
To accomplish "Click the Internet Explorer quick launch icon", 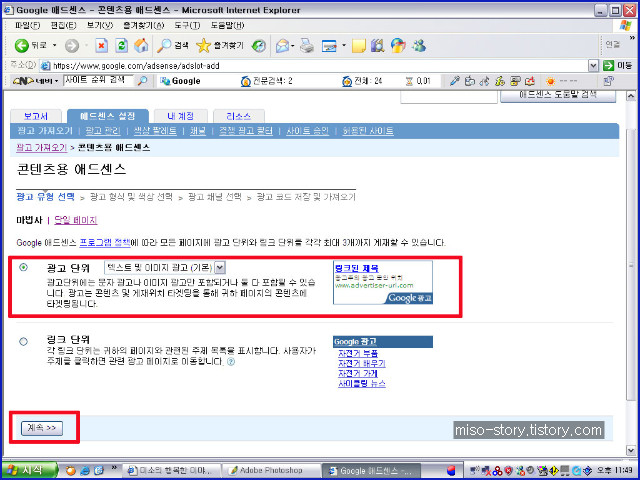I will point(85,470).
